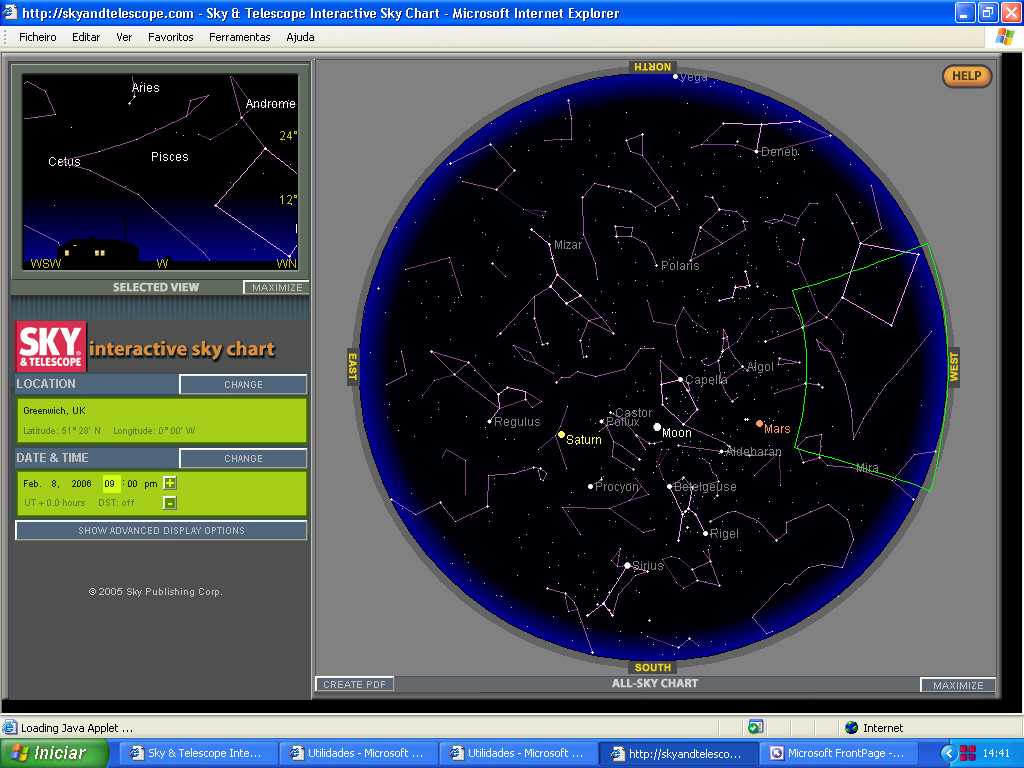Select the star Mizar on chart
This screenshot has width=1024, height=768.
(550, 245)
